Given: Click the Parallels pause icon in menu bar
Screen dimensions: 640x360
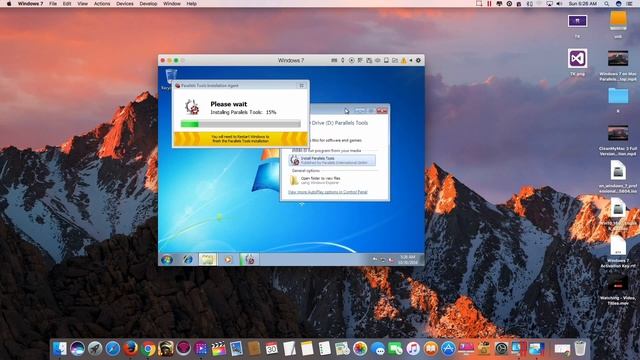Looking at the screenshot, I should (x=489, y=4).
